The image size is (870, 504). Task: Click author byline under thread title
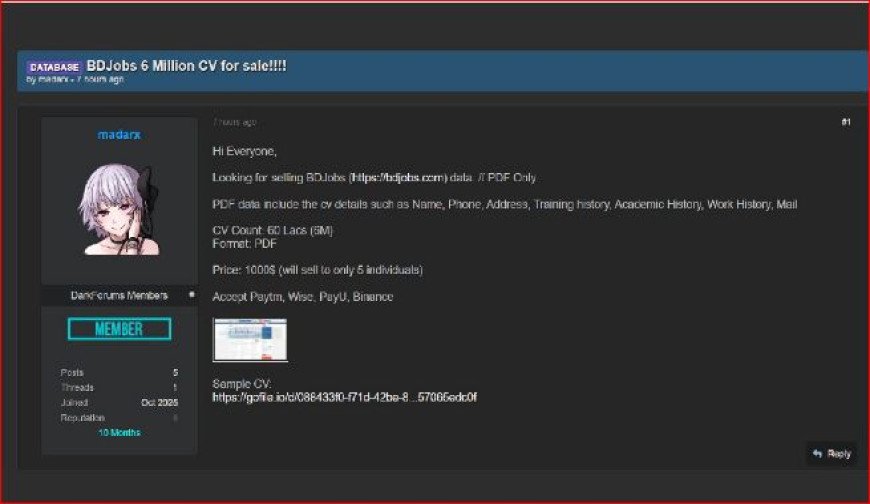(x=75, y=79)
